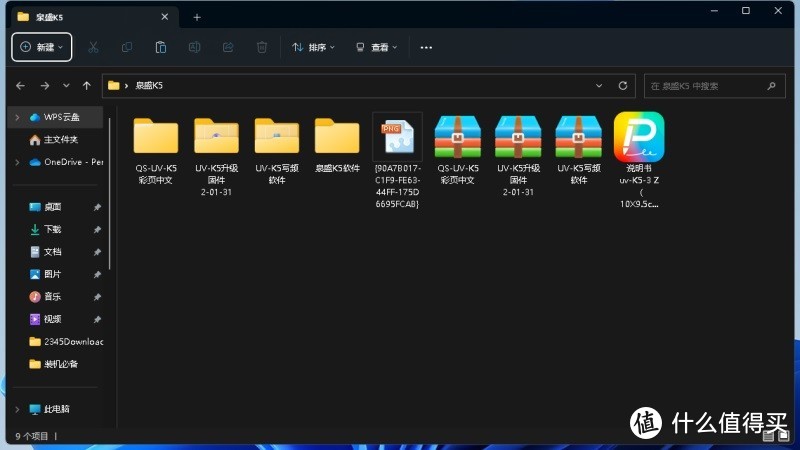Go to 下载 in quick access

52,229
